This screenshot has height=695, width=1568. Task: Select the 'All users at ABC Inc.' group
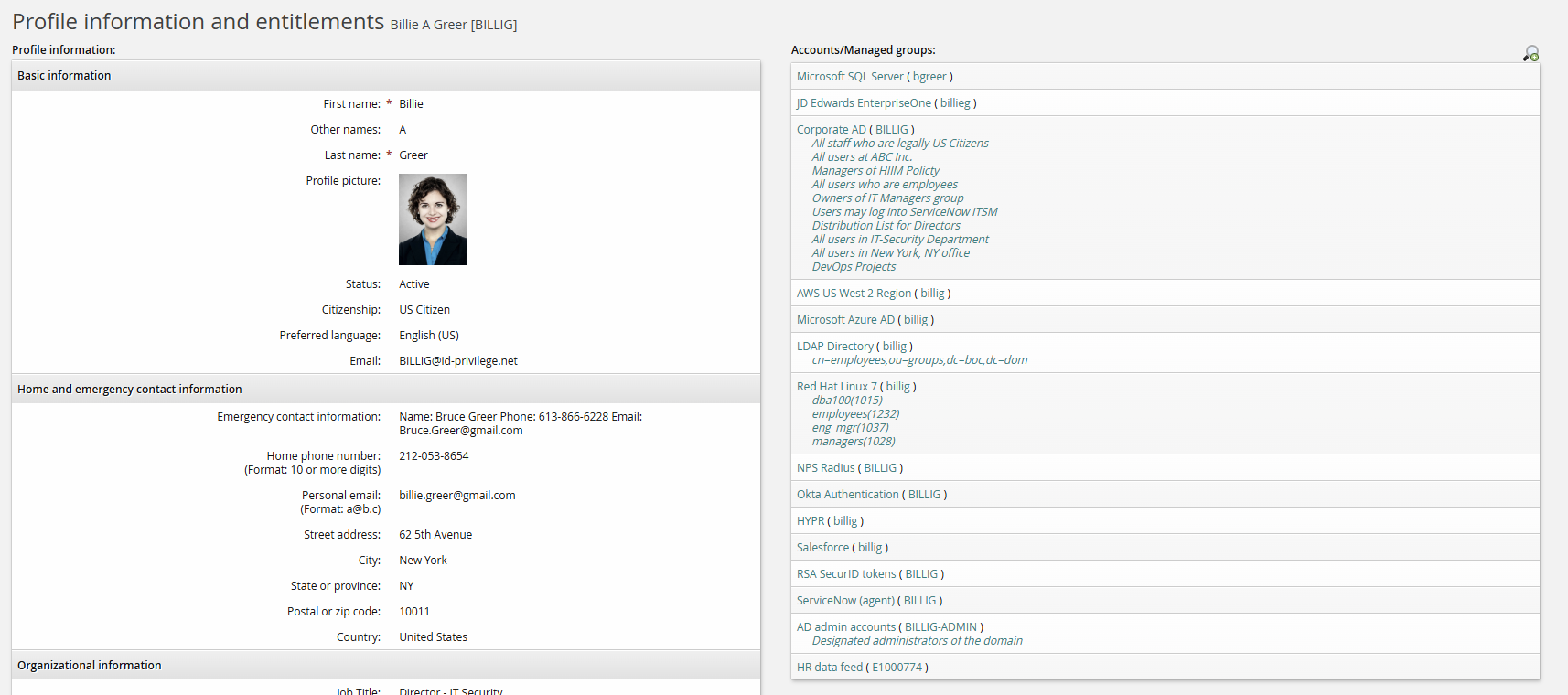pyautogui.click(x=863, y=157)
